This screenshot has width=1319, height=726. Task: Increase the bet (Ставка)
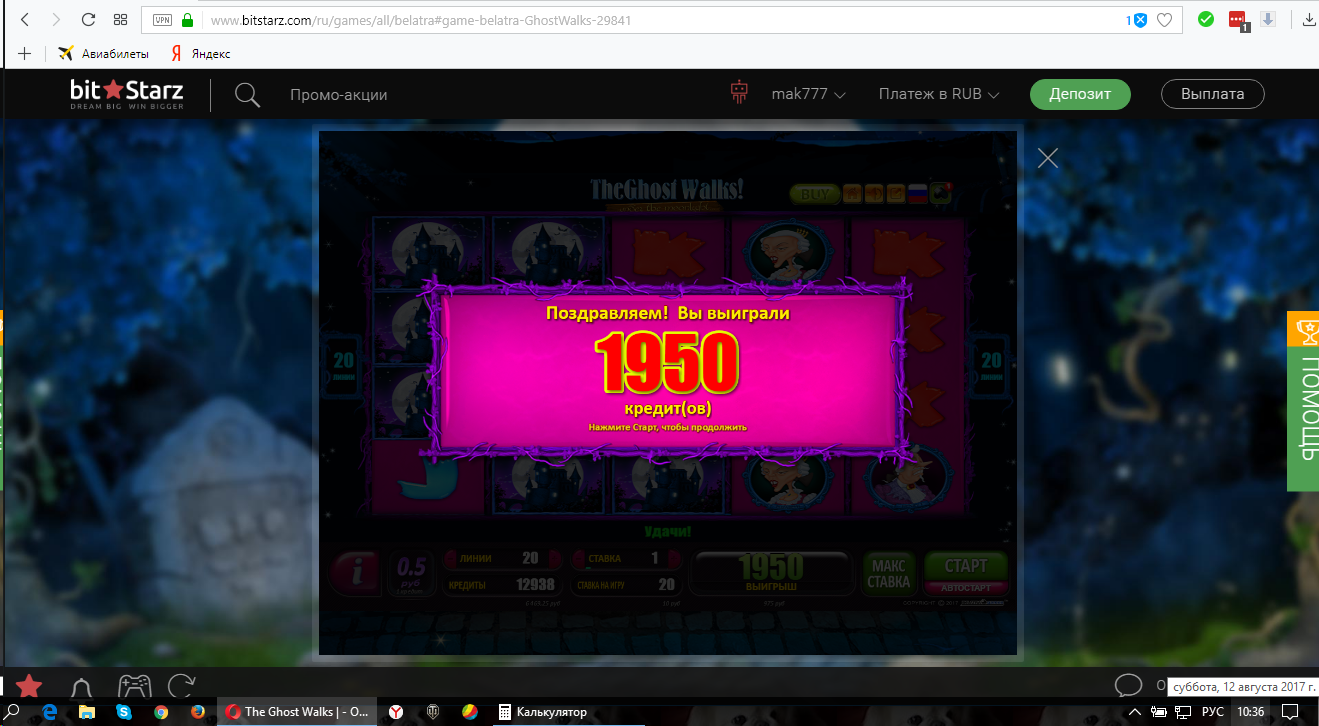[673, 559]
